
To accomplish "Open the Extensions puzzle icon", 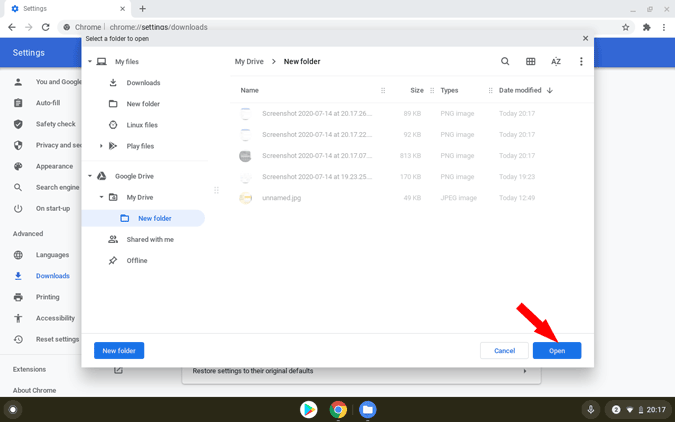I will pos(647,27).
